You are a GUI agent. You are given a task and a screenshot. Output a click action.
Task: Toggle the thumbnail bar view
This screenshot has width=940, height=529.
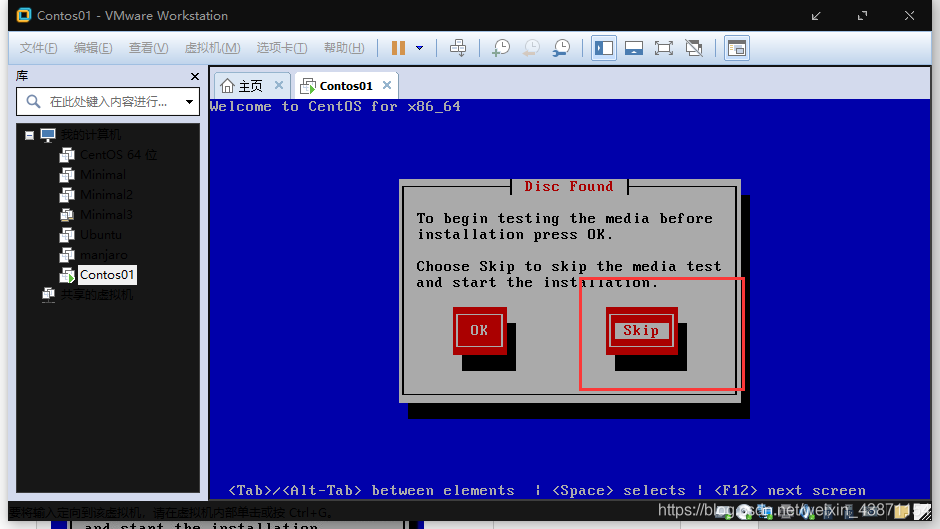coord(634,48)
